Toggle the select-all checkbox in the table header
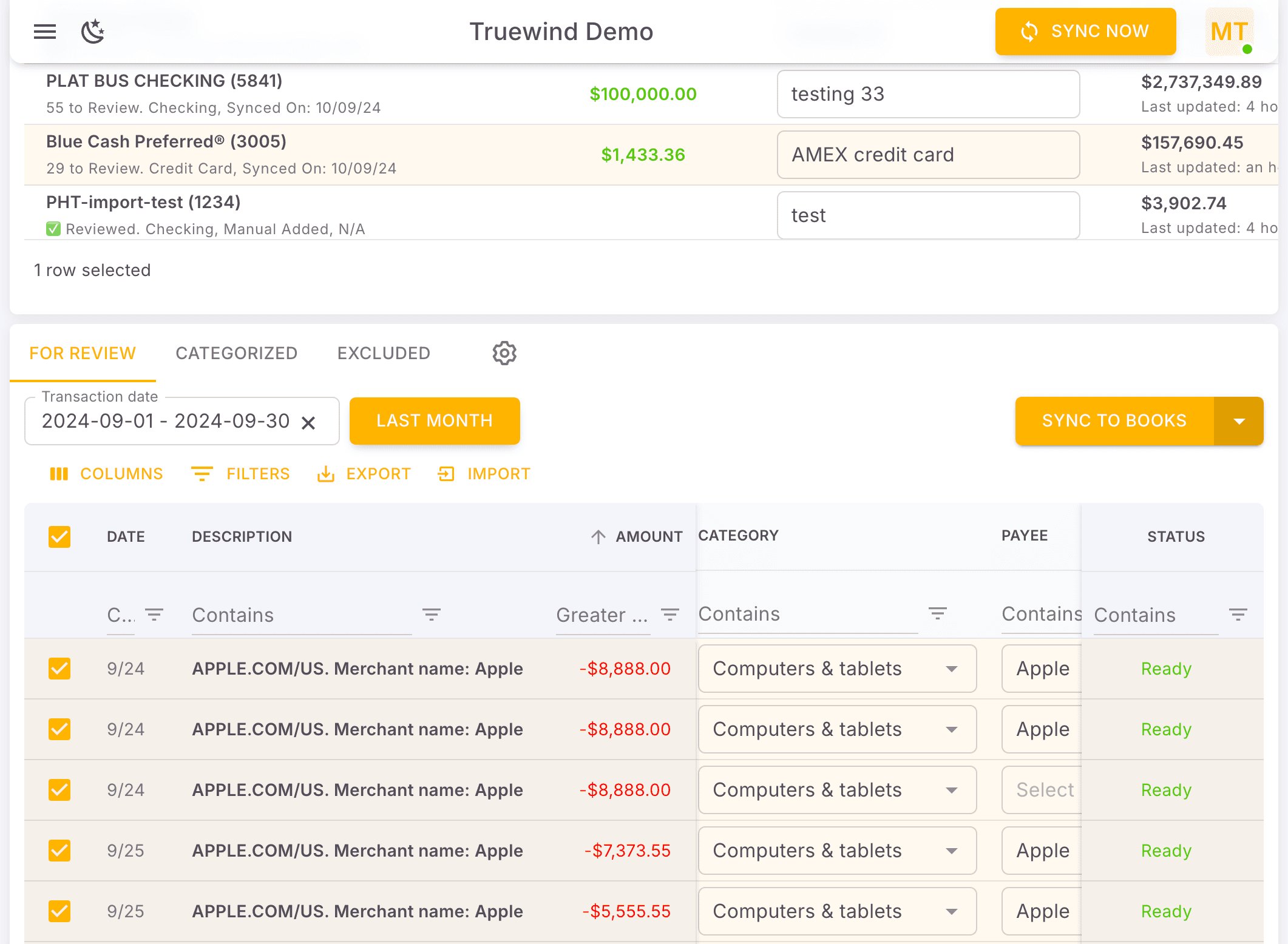Viewport: 1288px width, 944px height. [x=59, y=536]
